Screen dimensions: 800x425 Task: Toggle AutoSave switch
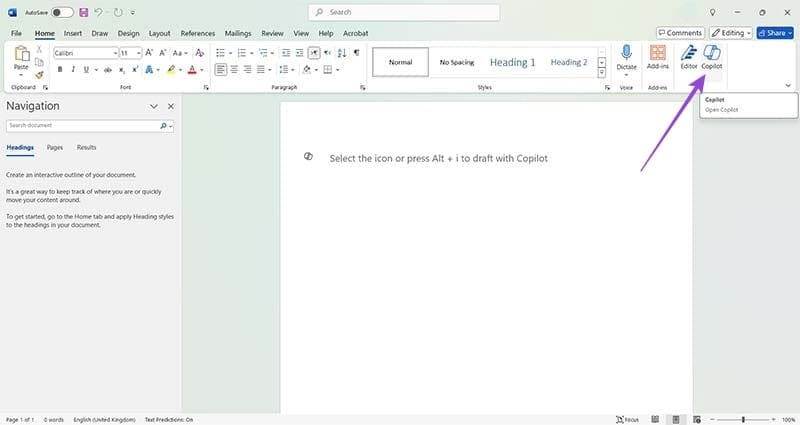pyautogui.click(x=62, y=12)
